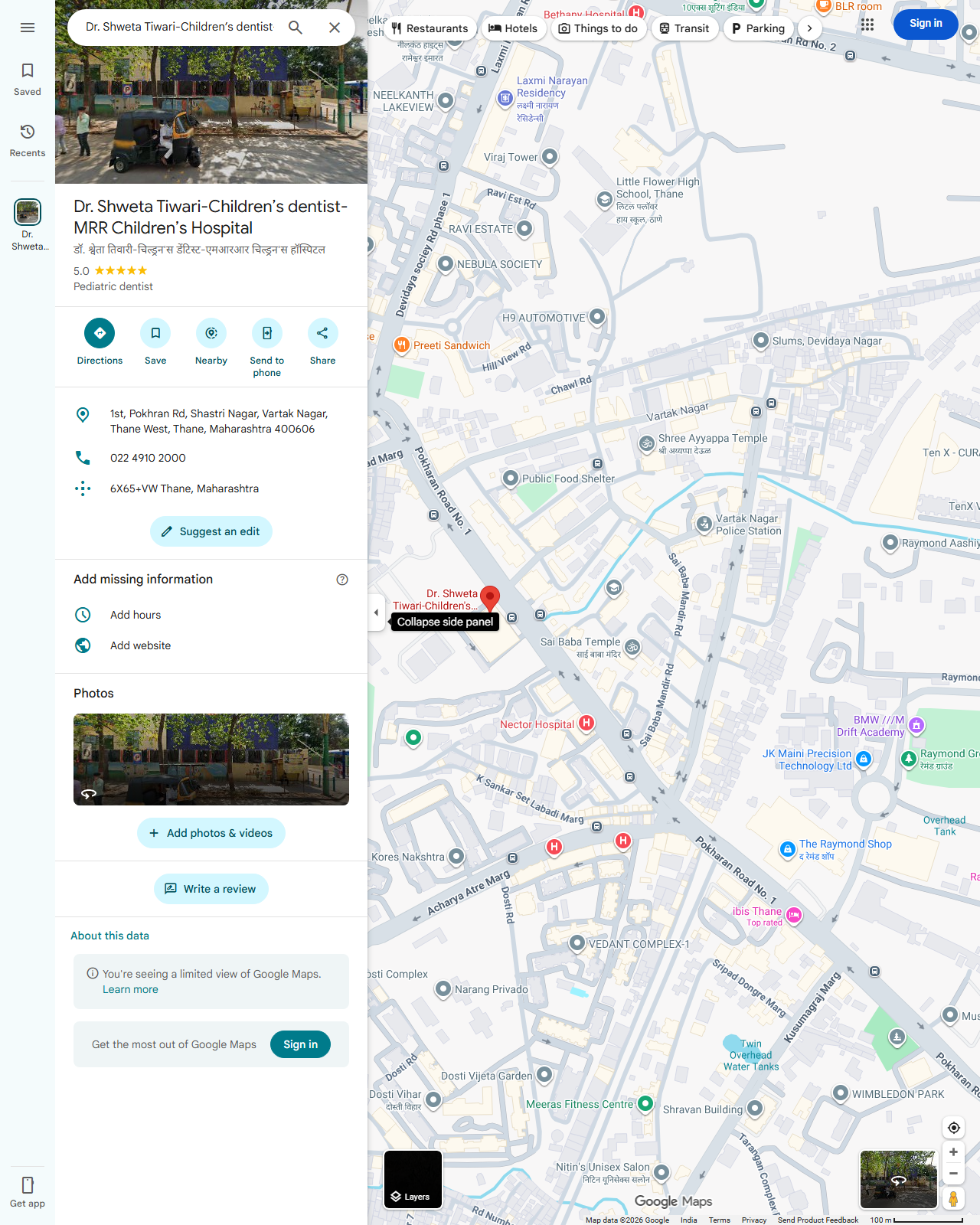Click Send Product Feedback link
Image resolution: width=980 pixels, height=1225 pixels.
tap(818, 1220)
